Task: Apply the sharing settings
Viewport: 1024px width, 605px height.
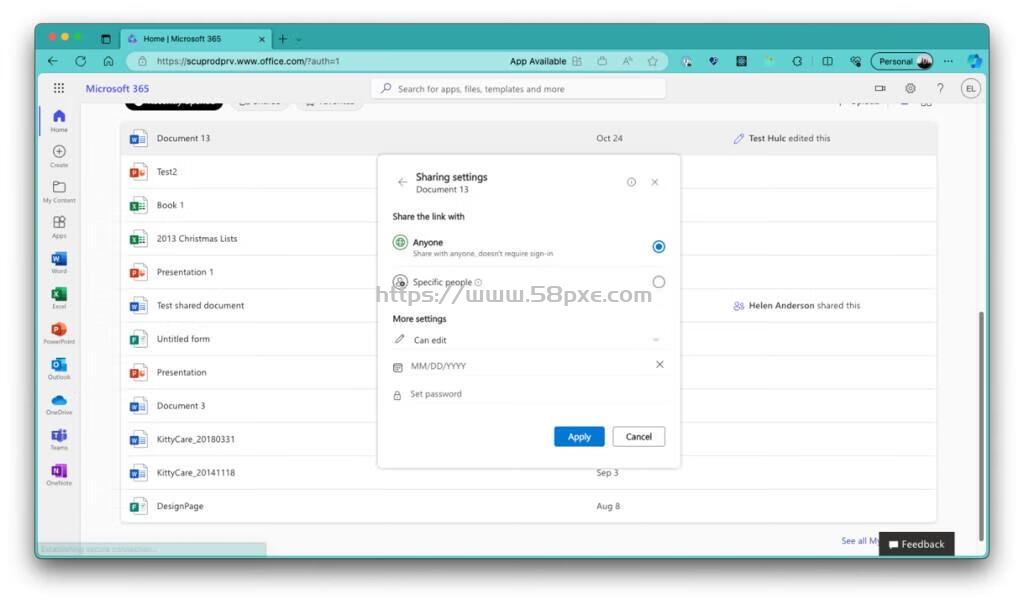Action: tap(579, 436)
